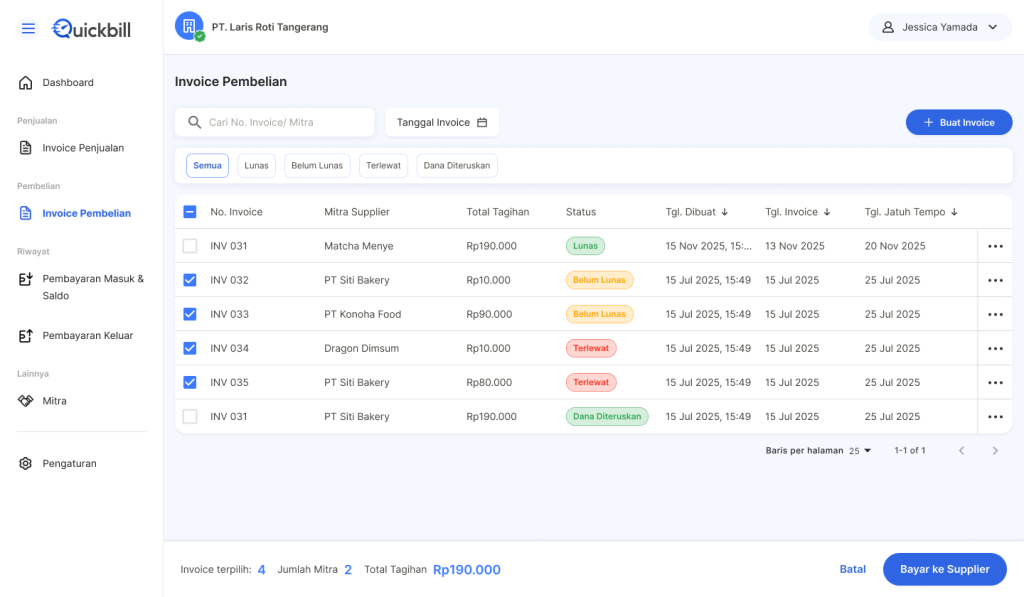This screenshot has width=1024, height=597.
Task: Click the Buat Invoice button
Action: [x=958, y=123]
